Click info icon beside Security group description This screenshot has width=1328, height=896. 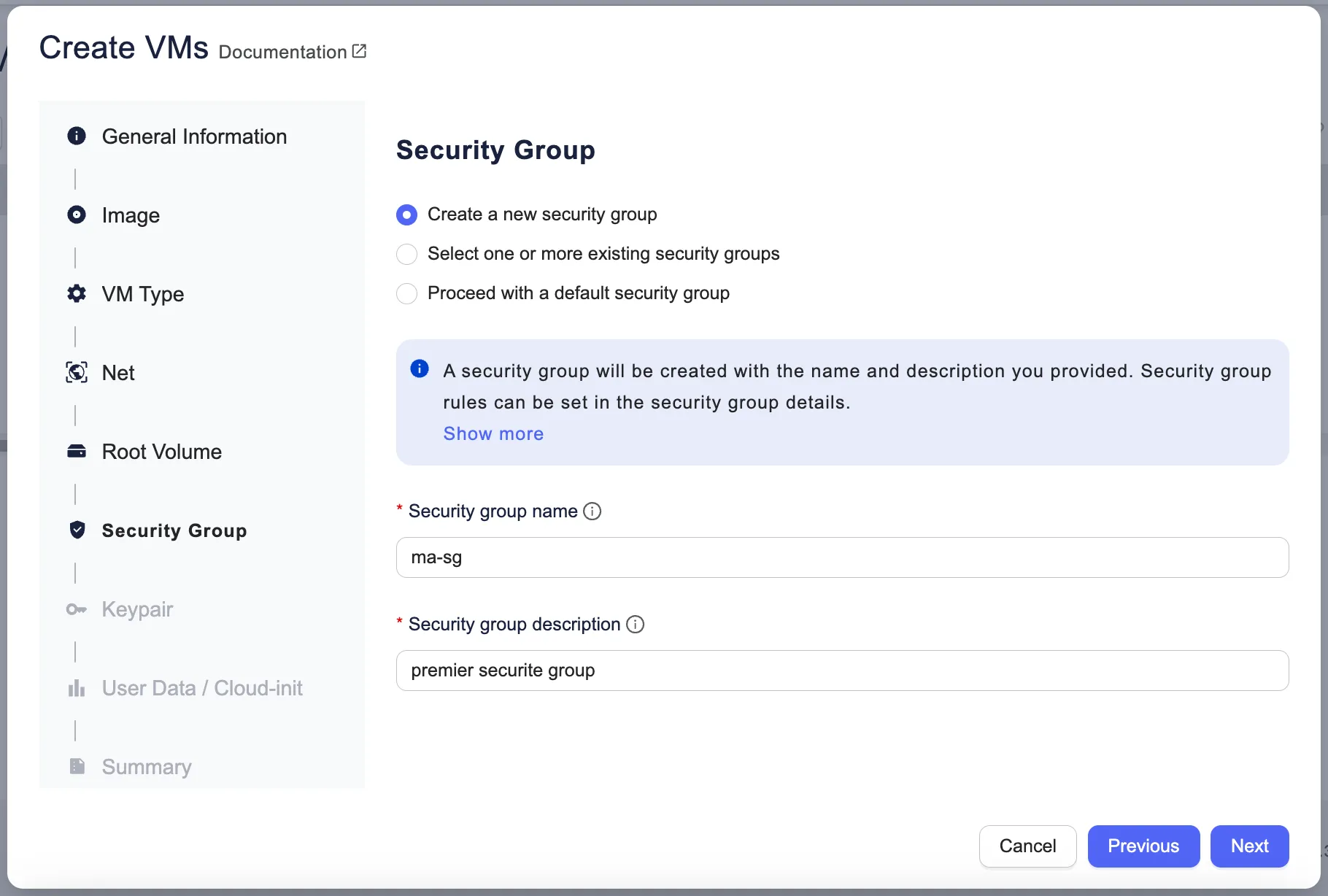tap(636, 625)
